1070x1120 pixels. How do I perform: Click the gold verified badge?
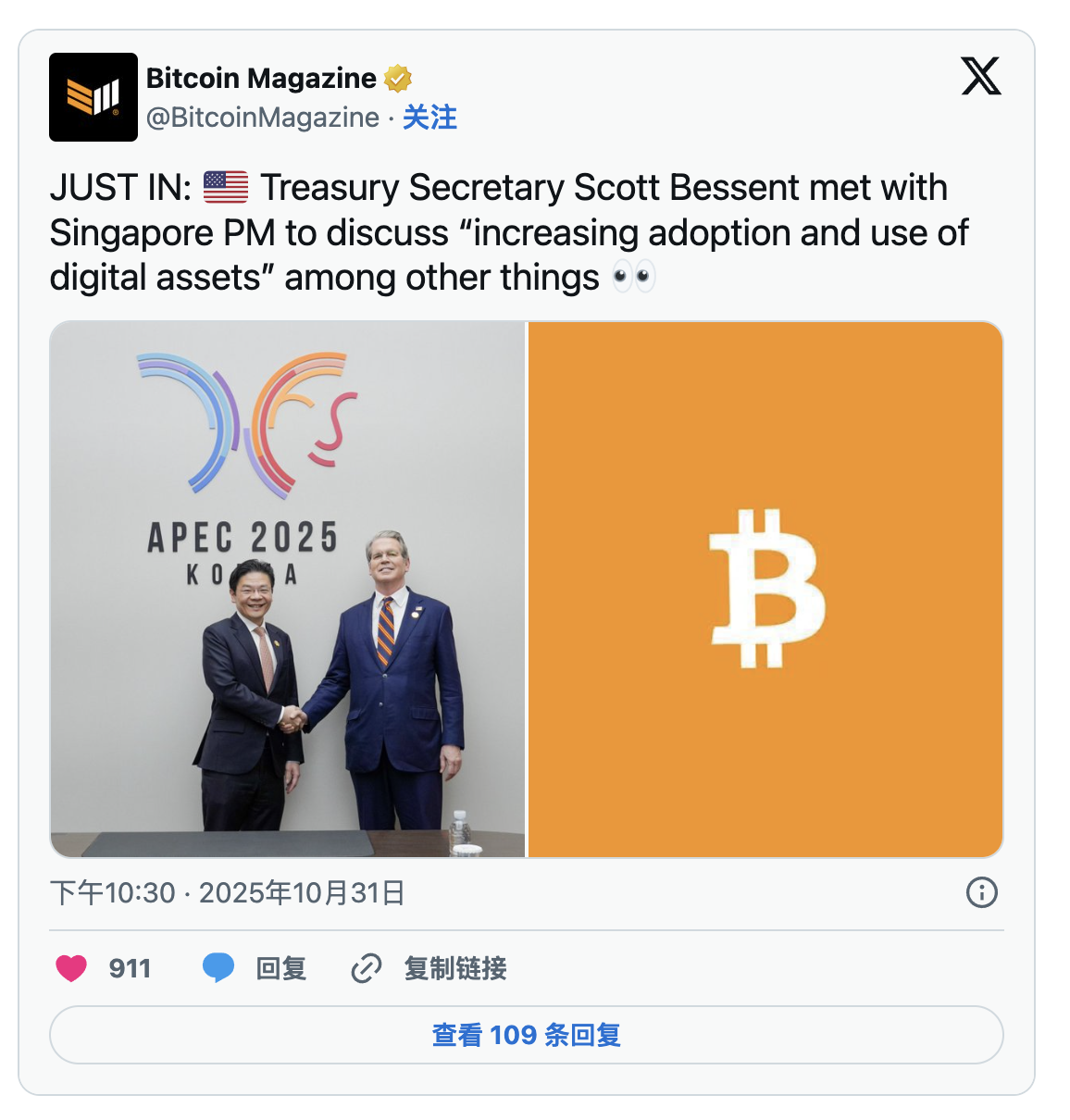tap(398, 79)
